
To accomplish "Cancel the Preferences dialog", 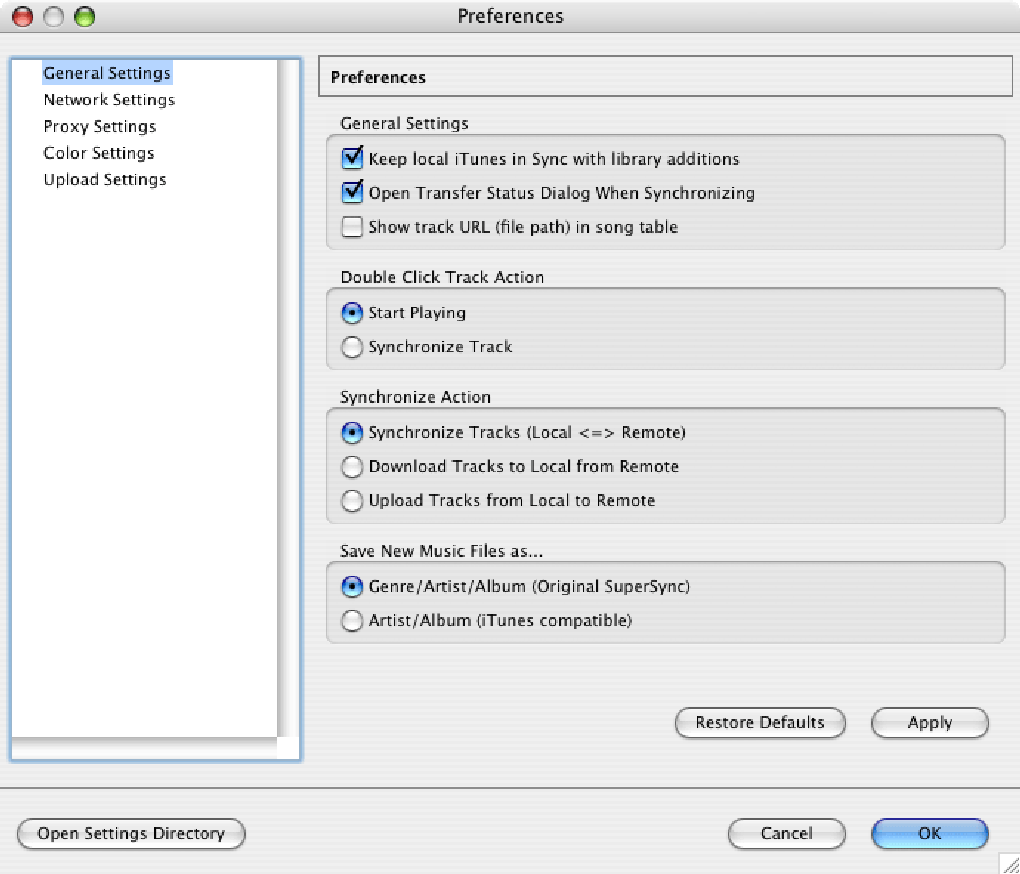I will point(786,834).
